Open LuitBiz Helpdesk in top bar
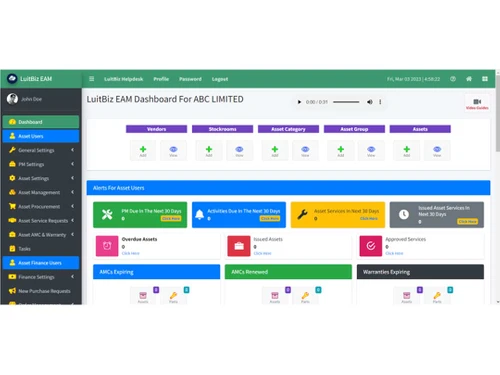This screenshot has width=500, height=375. pos(123,79)
